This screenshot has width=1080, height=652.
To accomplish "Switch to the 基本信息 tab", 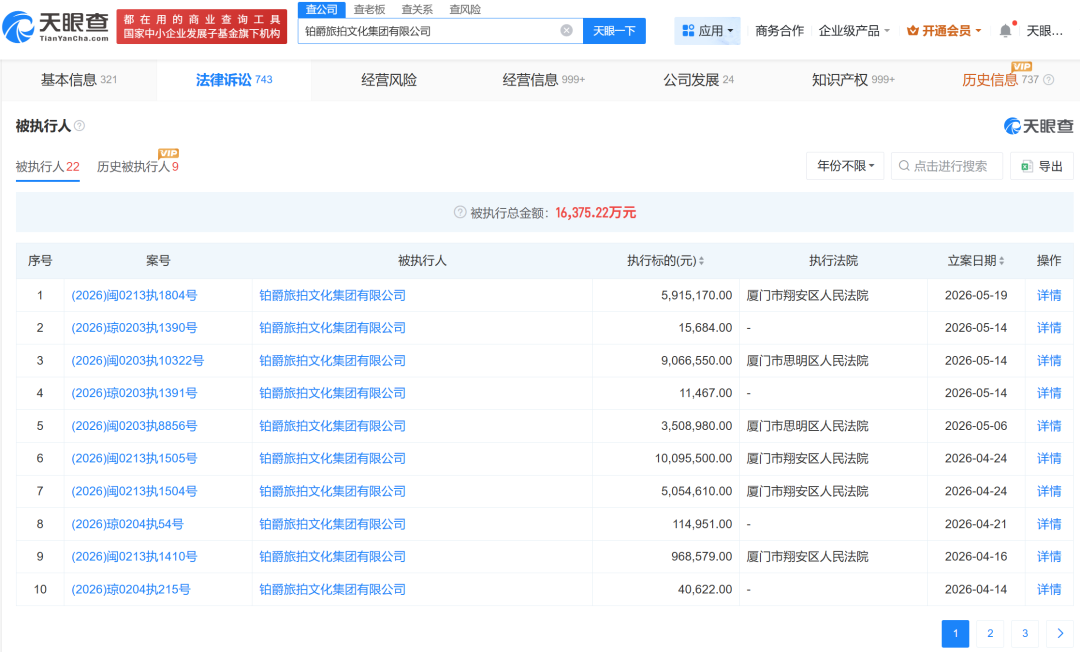I will coord(79,80).
